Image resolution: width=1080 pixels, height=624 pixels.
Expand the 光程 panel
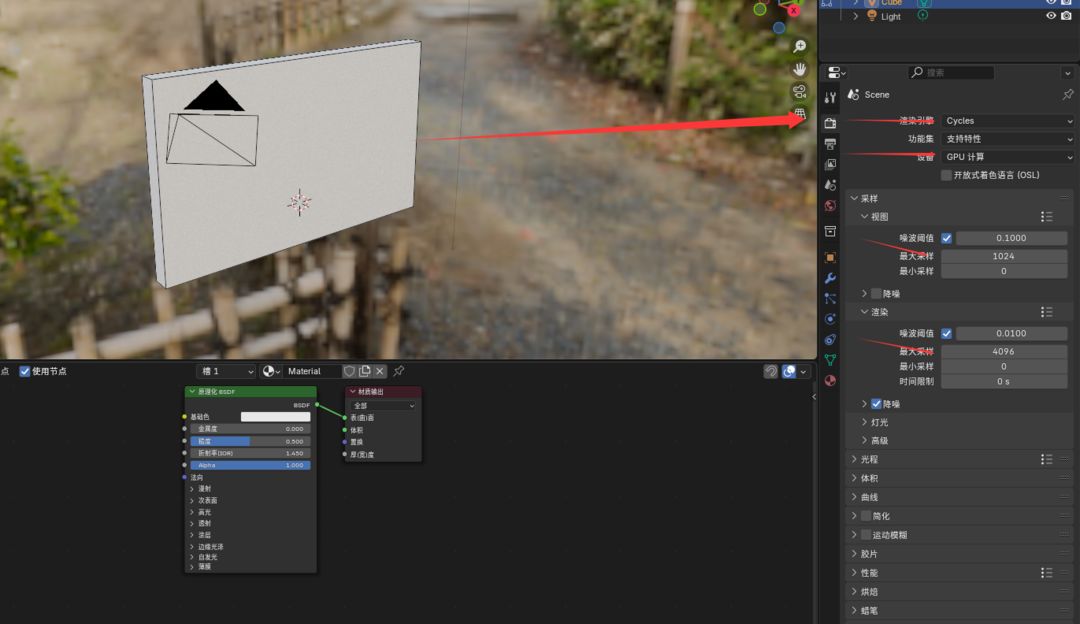point(854,459)
